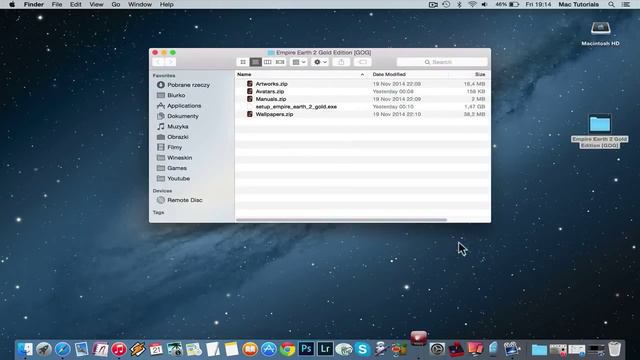Image resolution: width=640 pixels, height=360 pixels.
Task: Open Safari from the Dock
Action: 62,349
